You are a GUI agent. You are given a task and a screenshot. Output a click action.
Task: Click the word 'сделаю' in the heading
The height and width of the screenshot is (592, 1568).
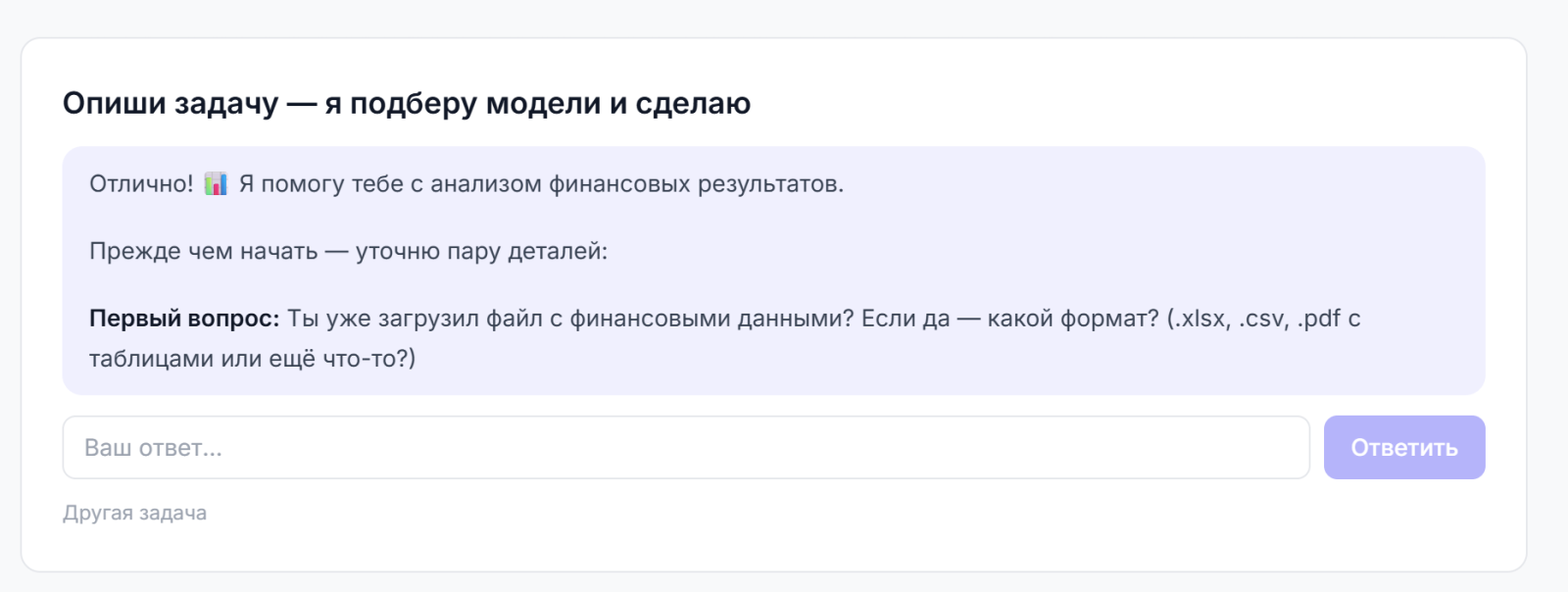click(693, 103)
